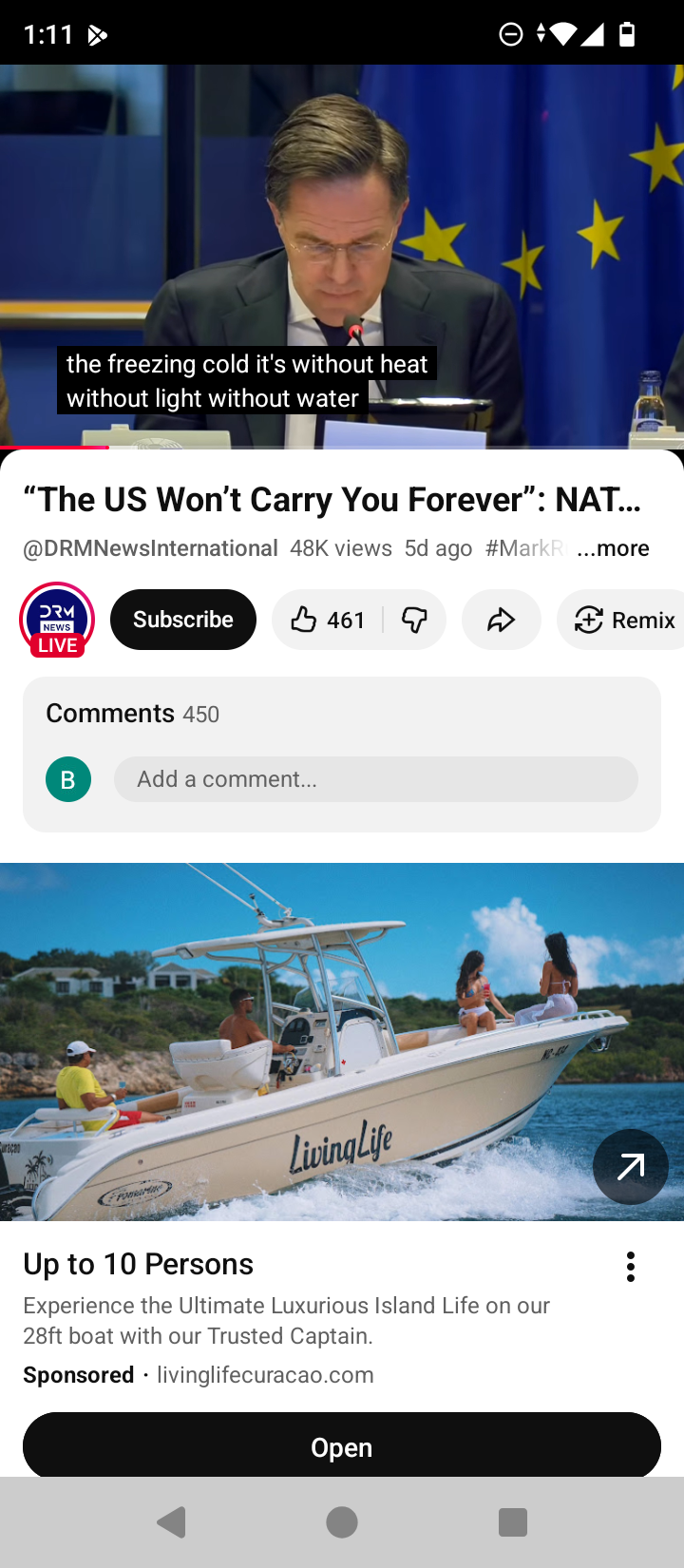Dislike the video with thumbs down

(415, 620)
